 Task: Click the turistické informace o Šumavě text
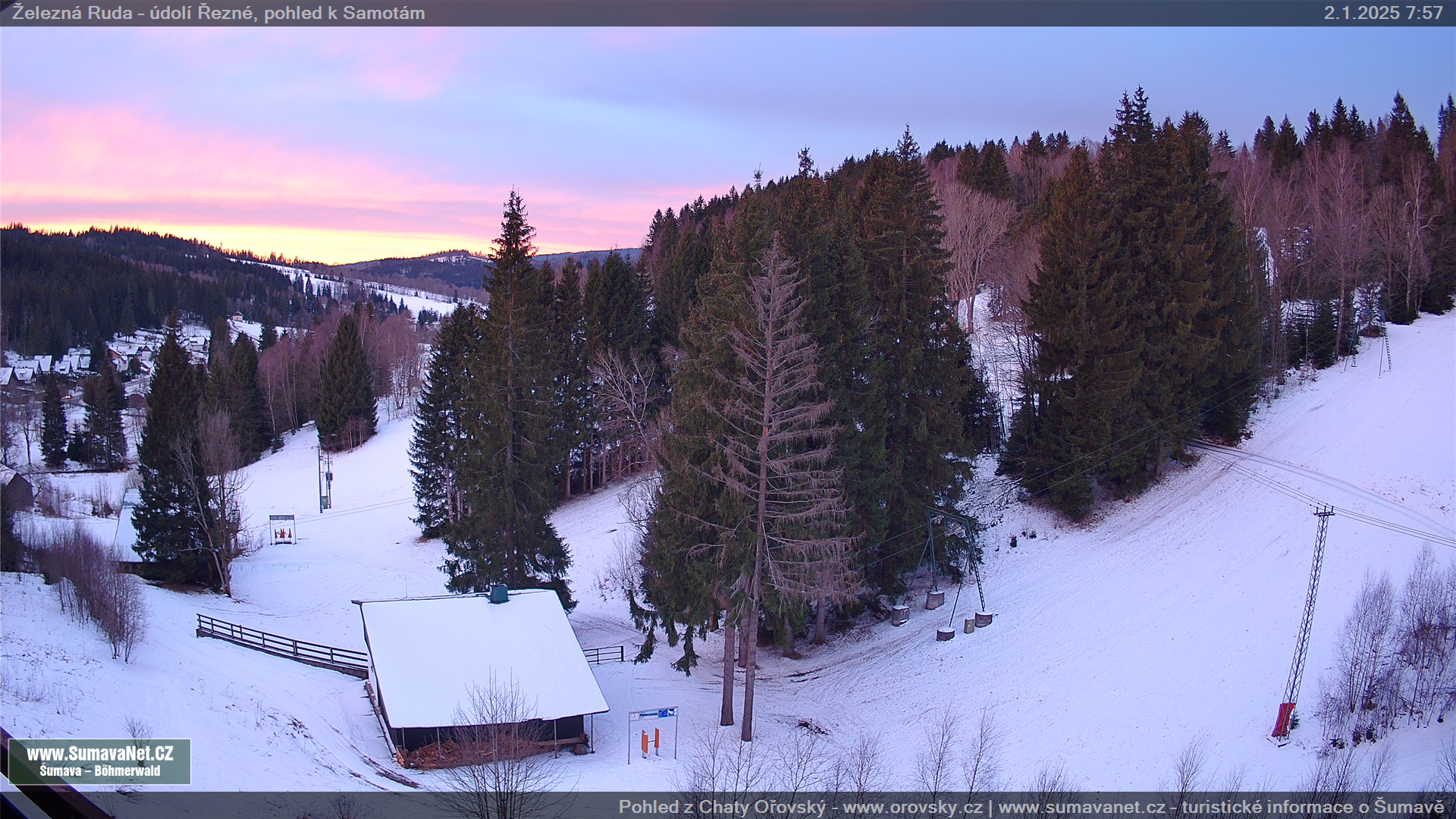1312,807
